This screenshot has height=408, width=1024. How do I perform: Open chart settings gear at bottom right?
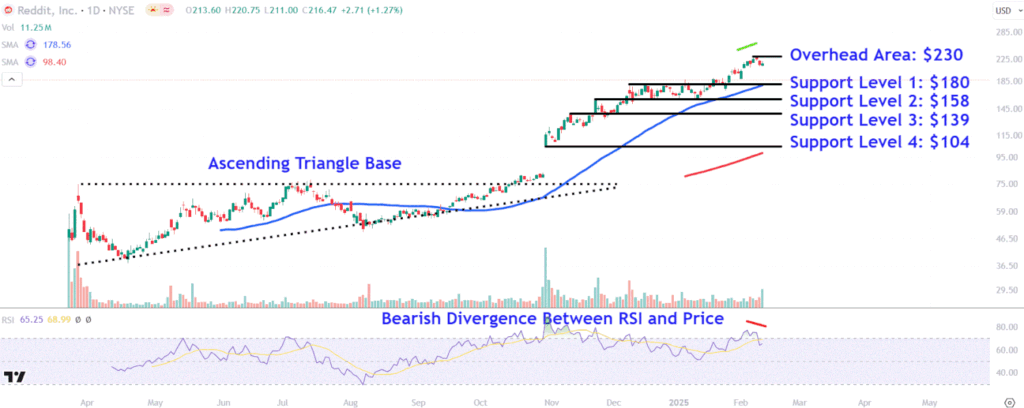1010,396
